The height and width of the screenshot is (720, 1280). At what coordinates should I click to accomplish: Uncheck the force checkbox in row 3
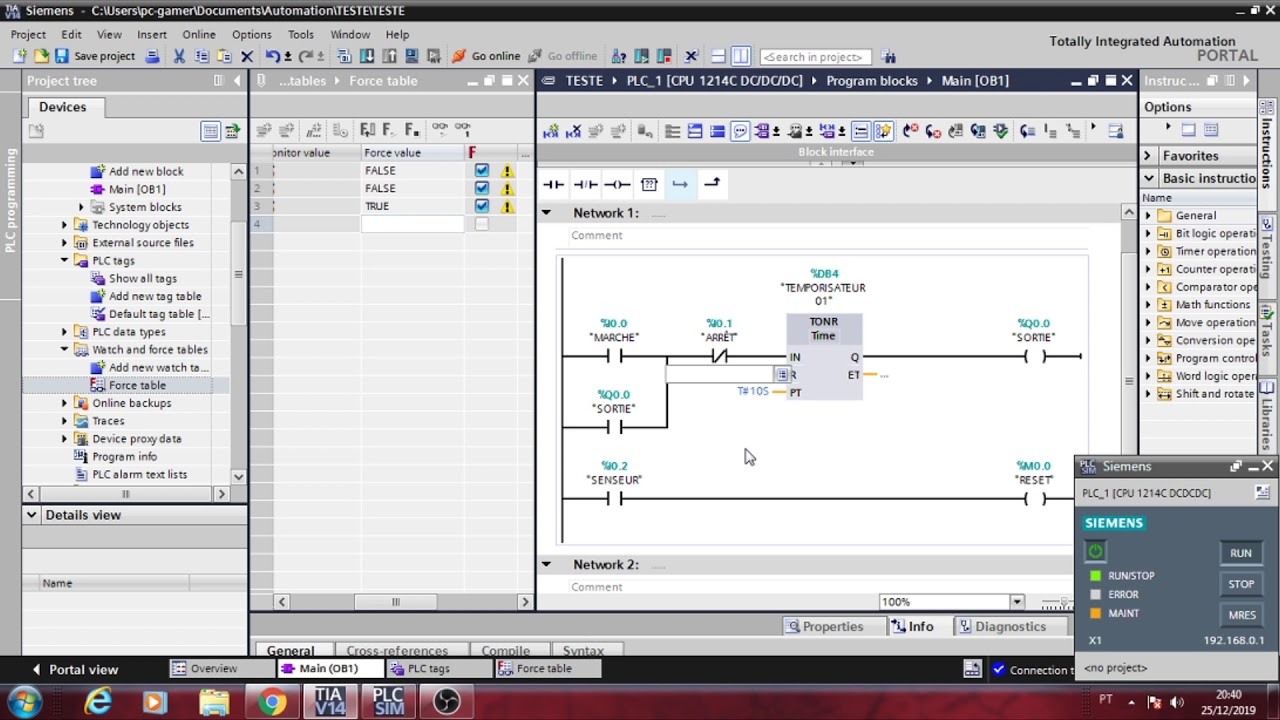[x=482, y=206]
